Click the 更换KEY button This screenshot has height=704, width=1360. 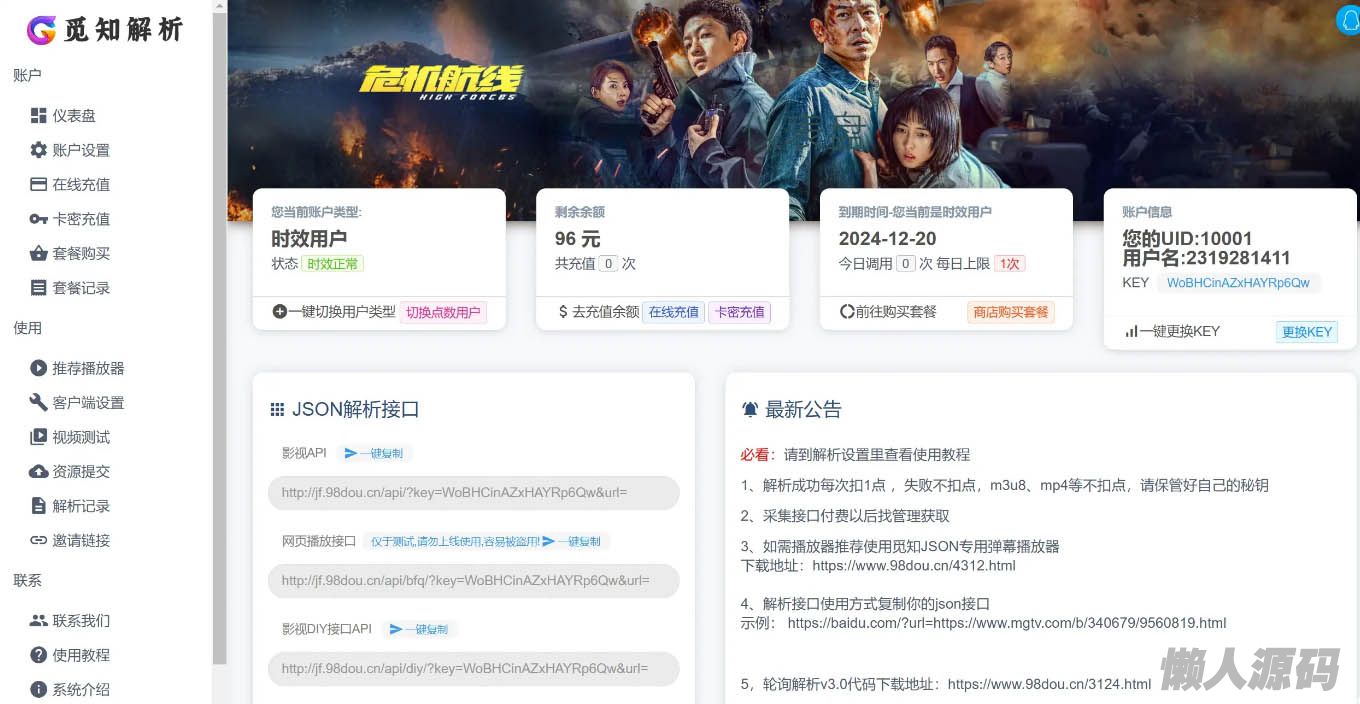(1307, 332)
